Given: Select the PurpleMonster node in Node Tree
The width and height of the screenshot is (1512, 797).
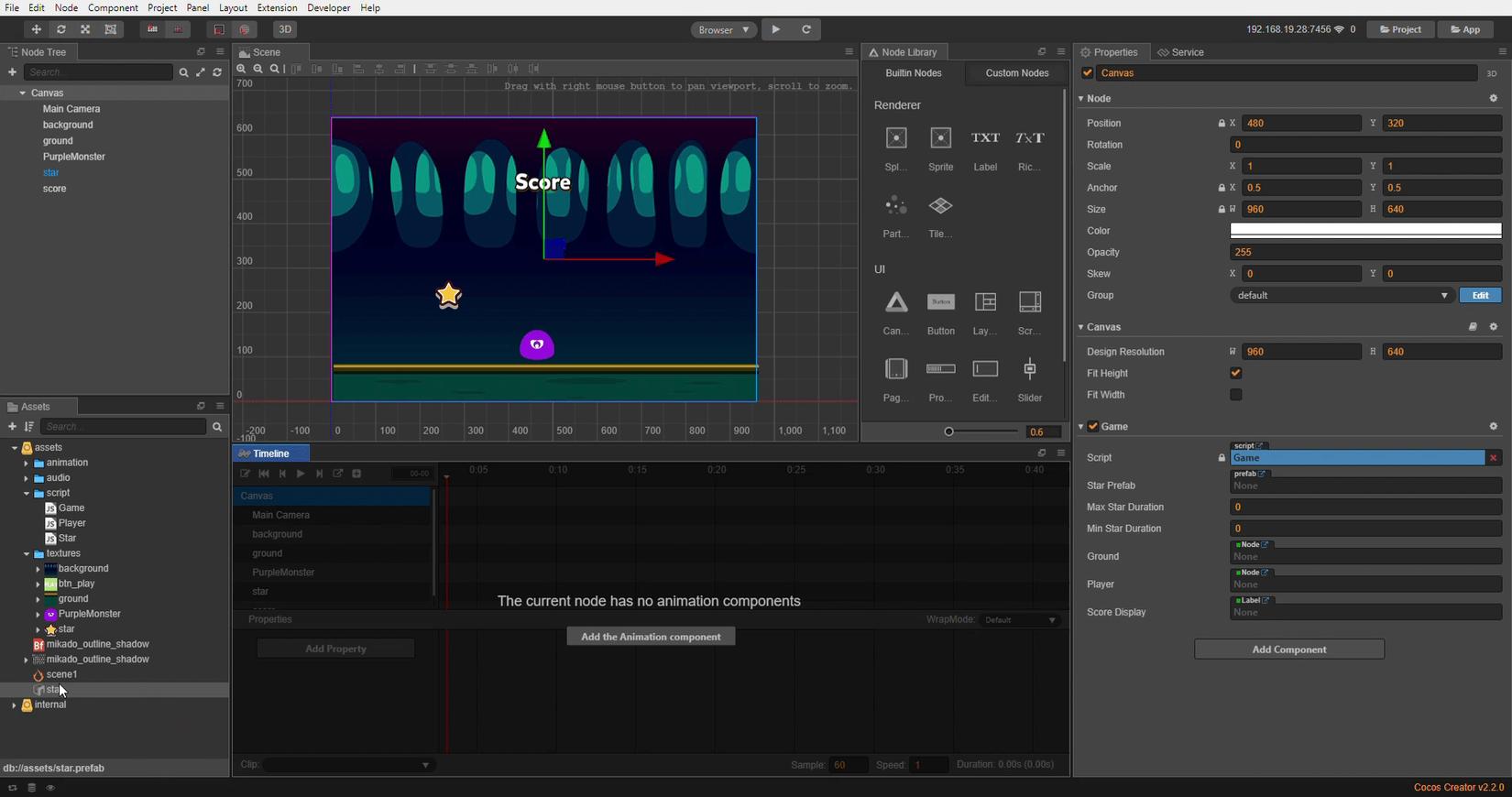Looking at the screenshot, I should click(x=74, y=157).
